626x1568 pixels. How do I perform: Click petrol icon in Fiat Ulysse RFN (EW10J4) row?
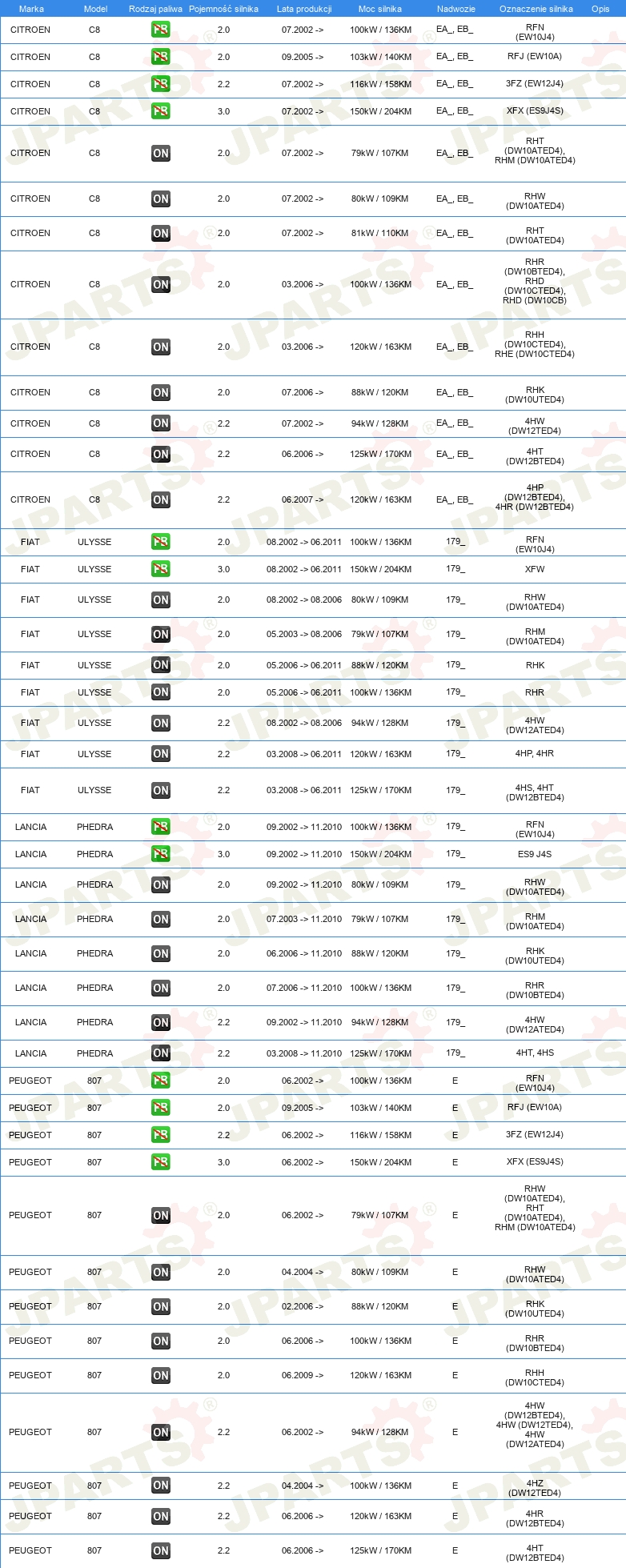161,542
